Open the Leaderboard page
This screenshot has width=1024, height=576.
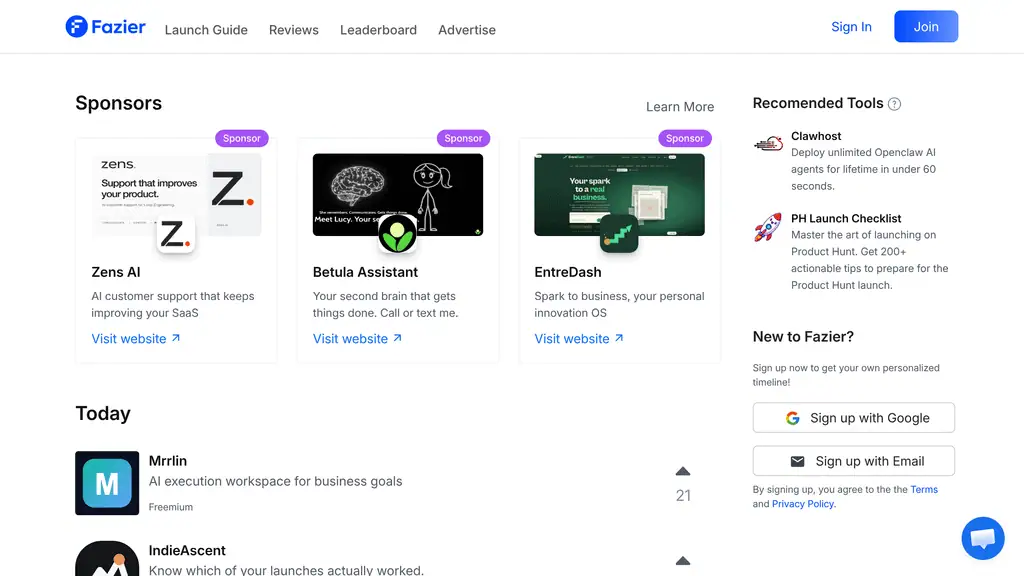(378, 30)
